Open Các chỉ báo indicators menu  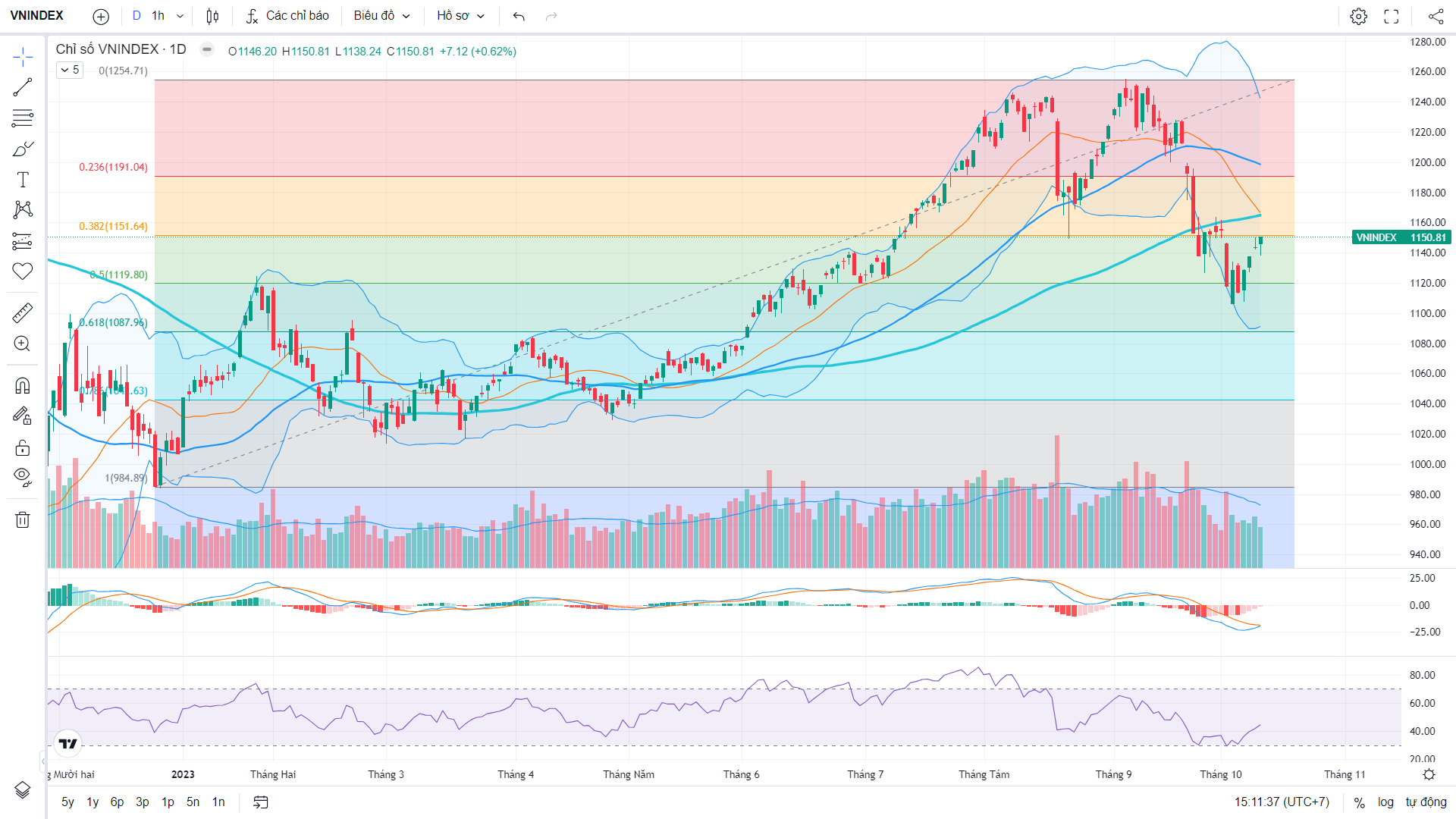(x=287, y=16)
